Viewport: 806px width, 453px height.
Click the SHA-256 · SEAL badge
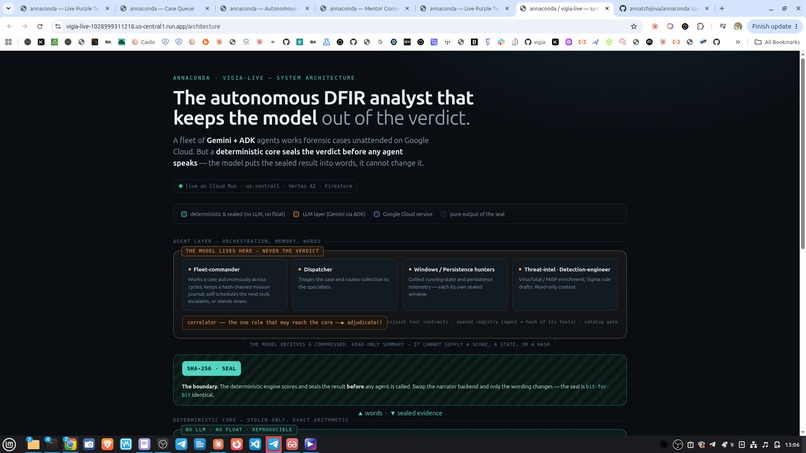[211, 368]
